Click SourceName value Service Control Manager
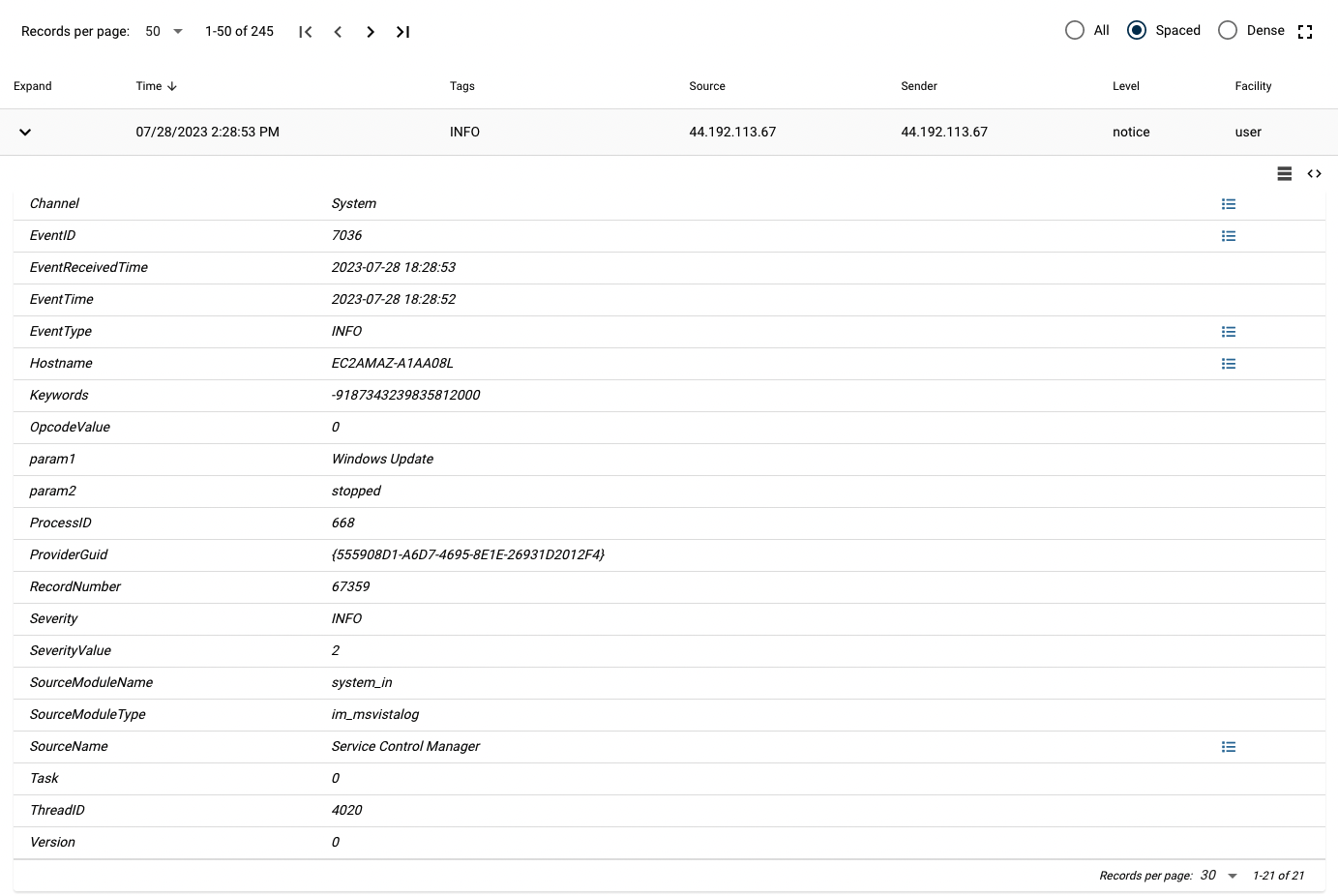Viewport: 1338px width, 896px height. point(405,746)
